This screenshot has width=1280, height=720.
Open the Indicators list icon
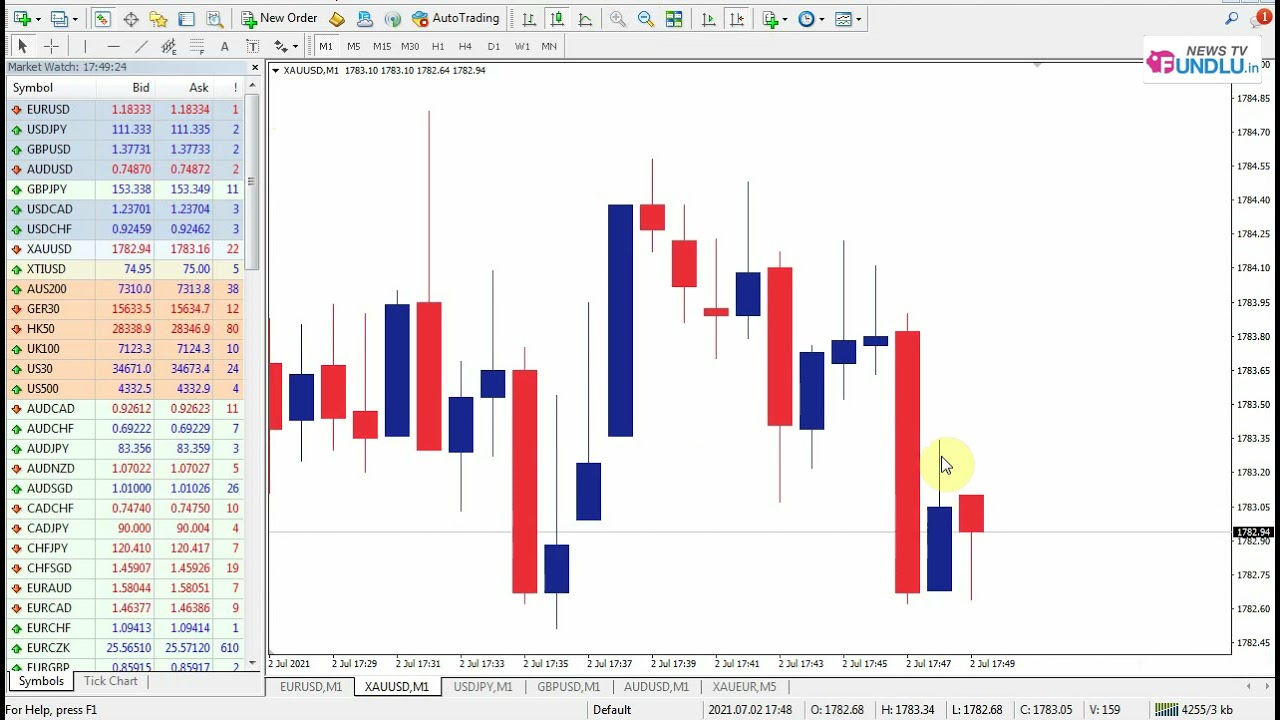(770, 18)
